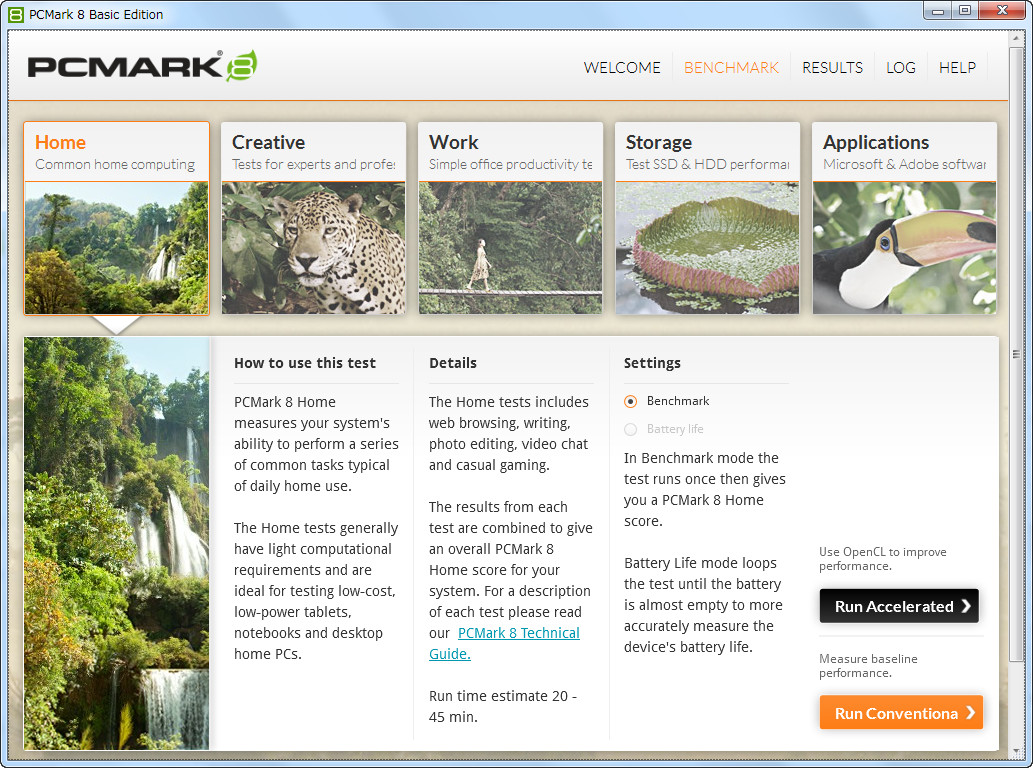Open the PCMark 8 Technical Guide link
This screenshot has width=1033, height=768.
point(505,643)
